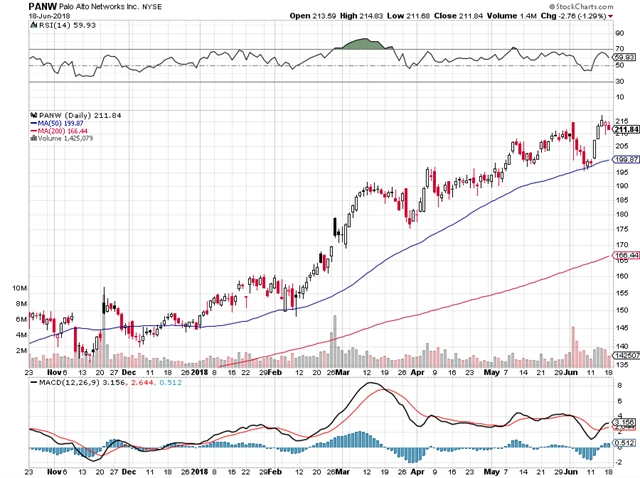Viewport: 640px width, 478px height.
Task: Click the 'Volume 1,425,079' legend text
Action: click(65, 138)
